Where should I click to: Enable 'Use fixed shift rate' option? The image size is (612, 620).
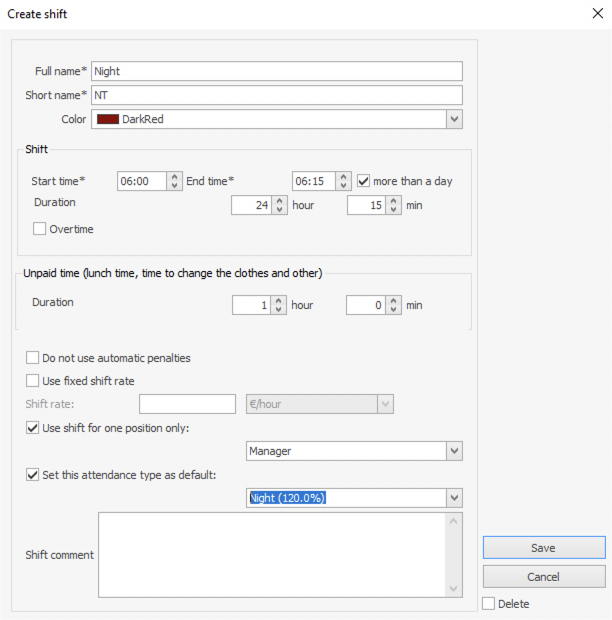(33, 380)
